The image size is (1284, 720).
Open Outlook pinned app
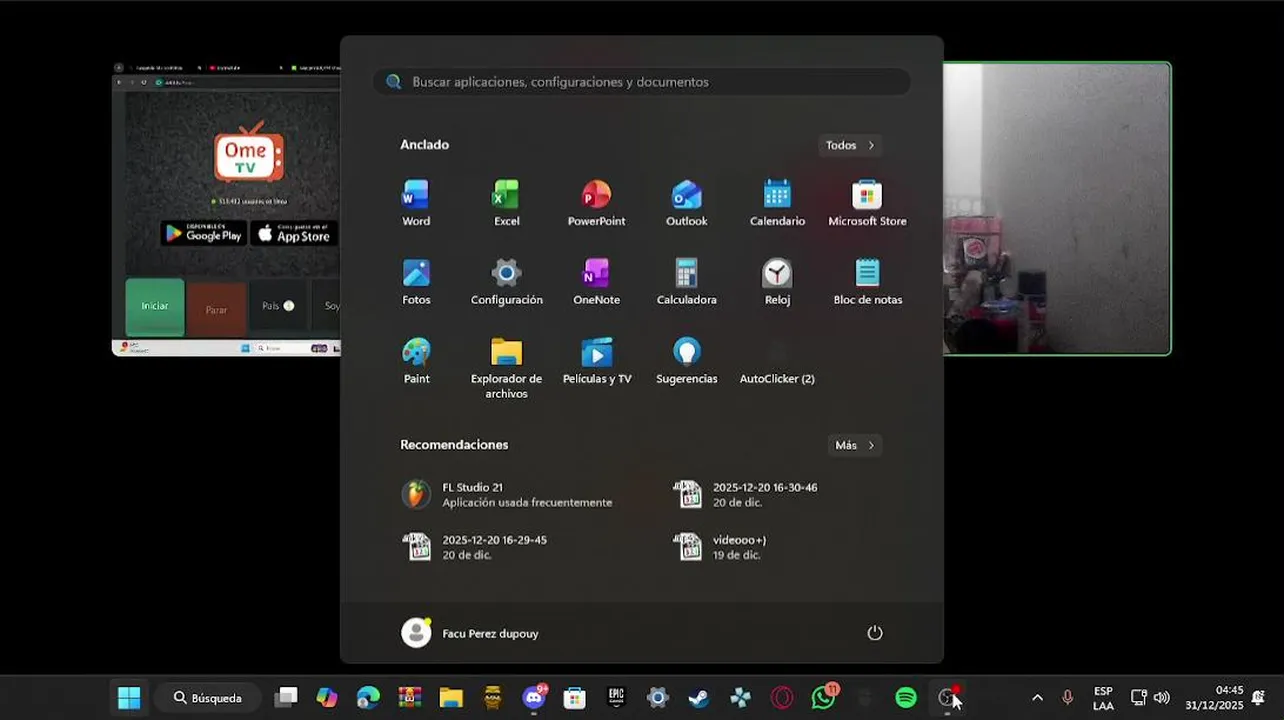point(686,203)
